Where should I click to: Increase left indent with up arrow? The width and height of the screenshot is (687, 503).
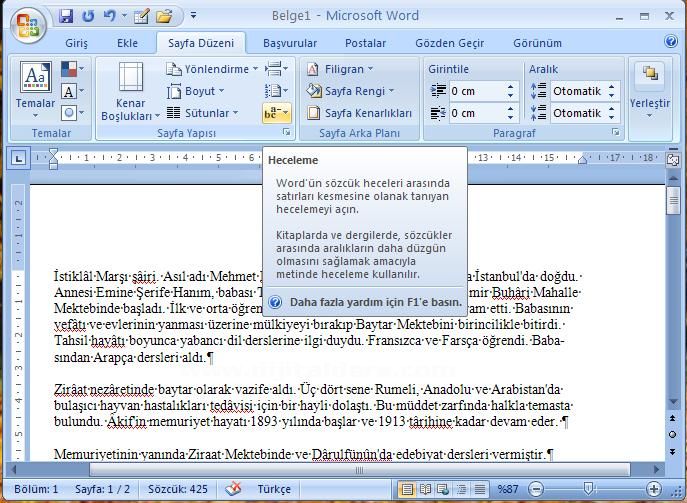(x=510, y=87)
